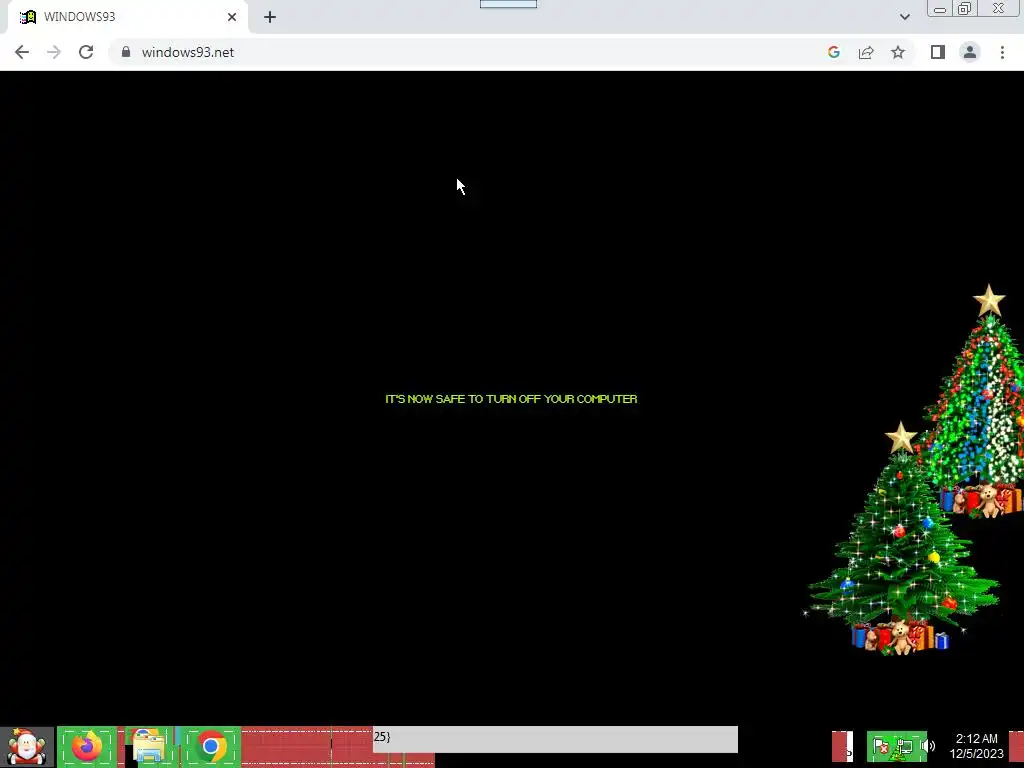This screenshot has width=1024, height=768.
Task: Open the Action Center flag tray icon
Action: click(880, 746)
